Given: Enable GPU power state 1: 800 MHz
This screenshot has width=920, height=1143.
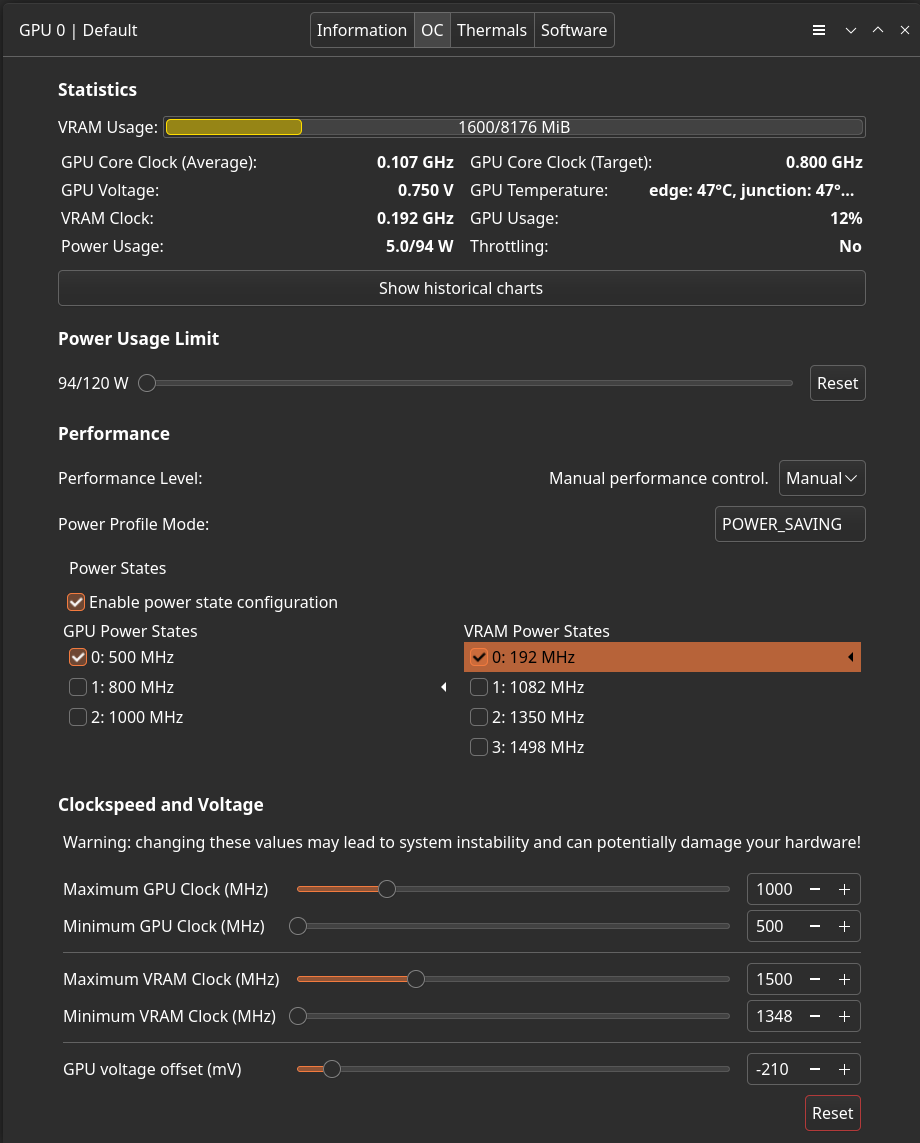Looking at the screenshot, I should point(78,687).
